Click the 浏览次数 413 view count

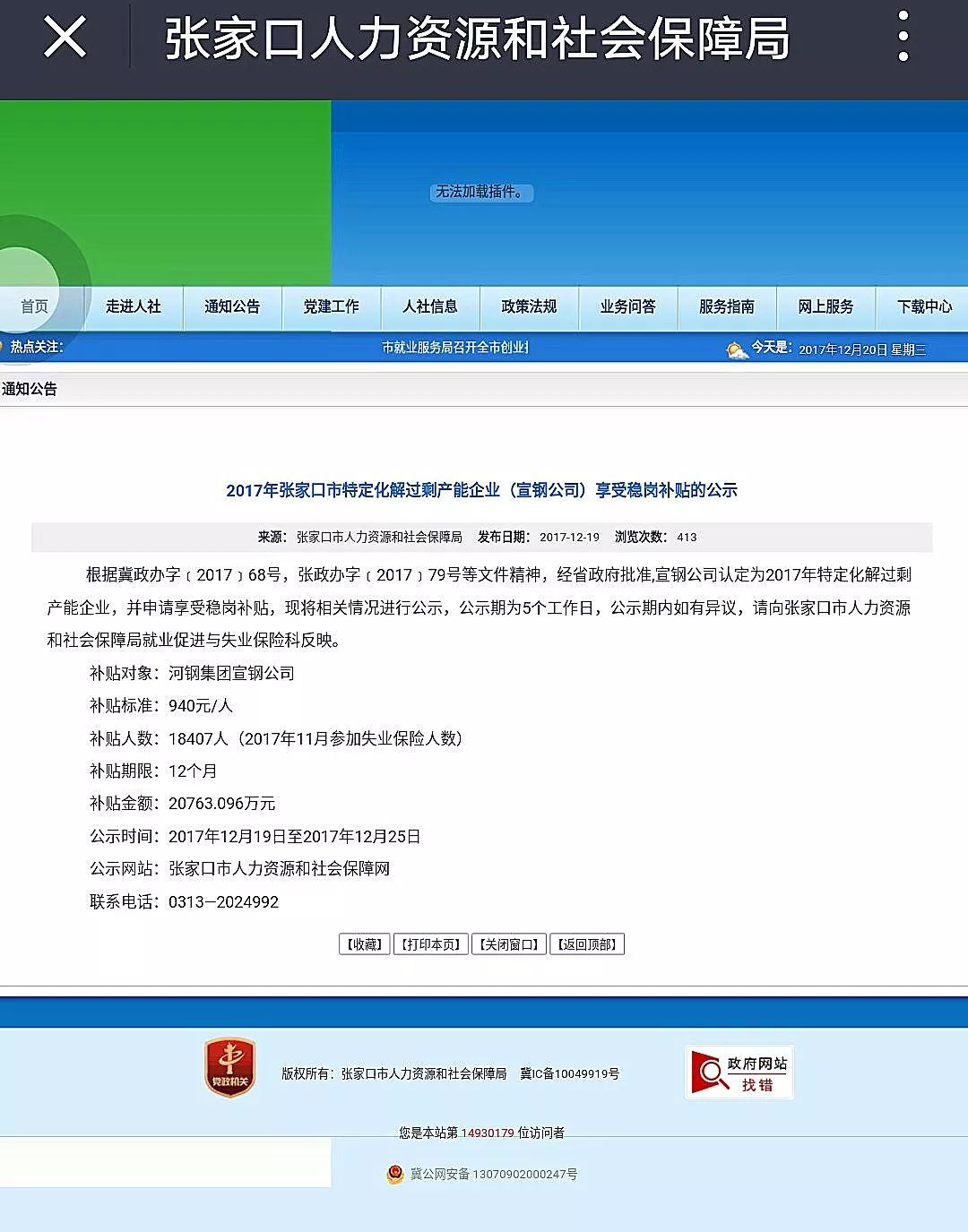(656, 537)
